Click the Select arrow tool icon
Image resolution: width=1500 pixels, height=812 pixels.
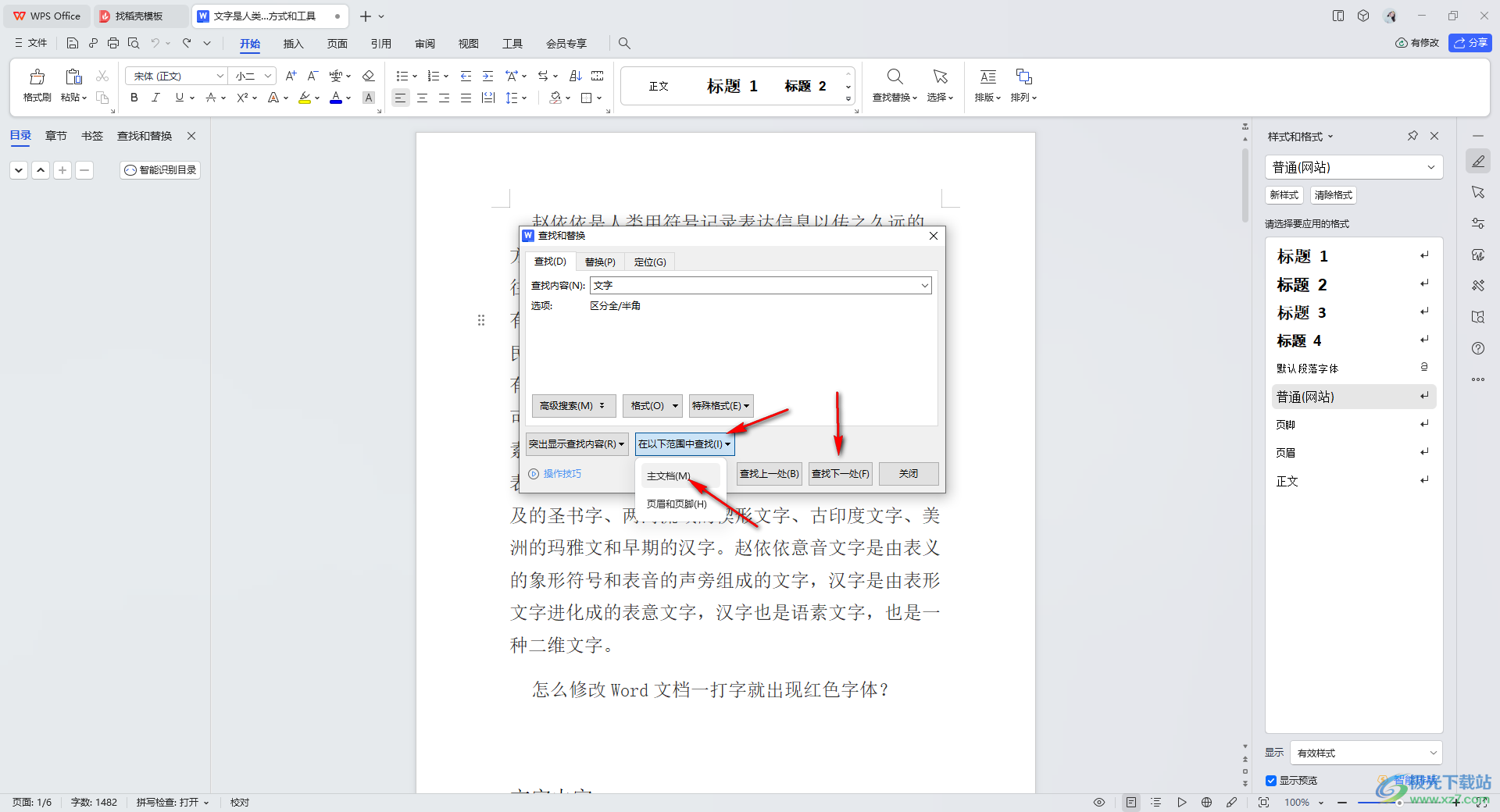940,77
